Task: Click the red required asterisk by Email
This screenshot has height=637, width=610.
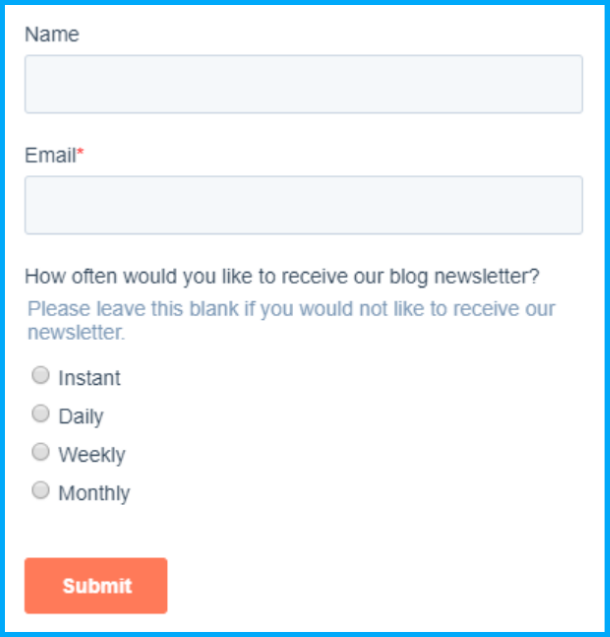Action: [81, 154]
